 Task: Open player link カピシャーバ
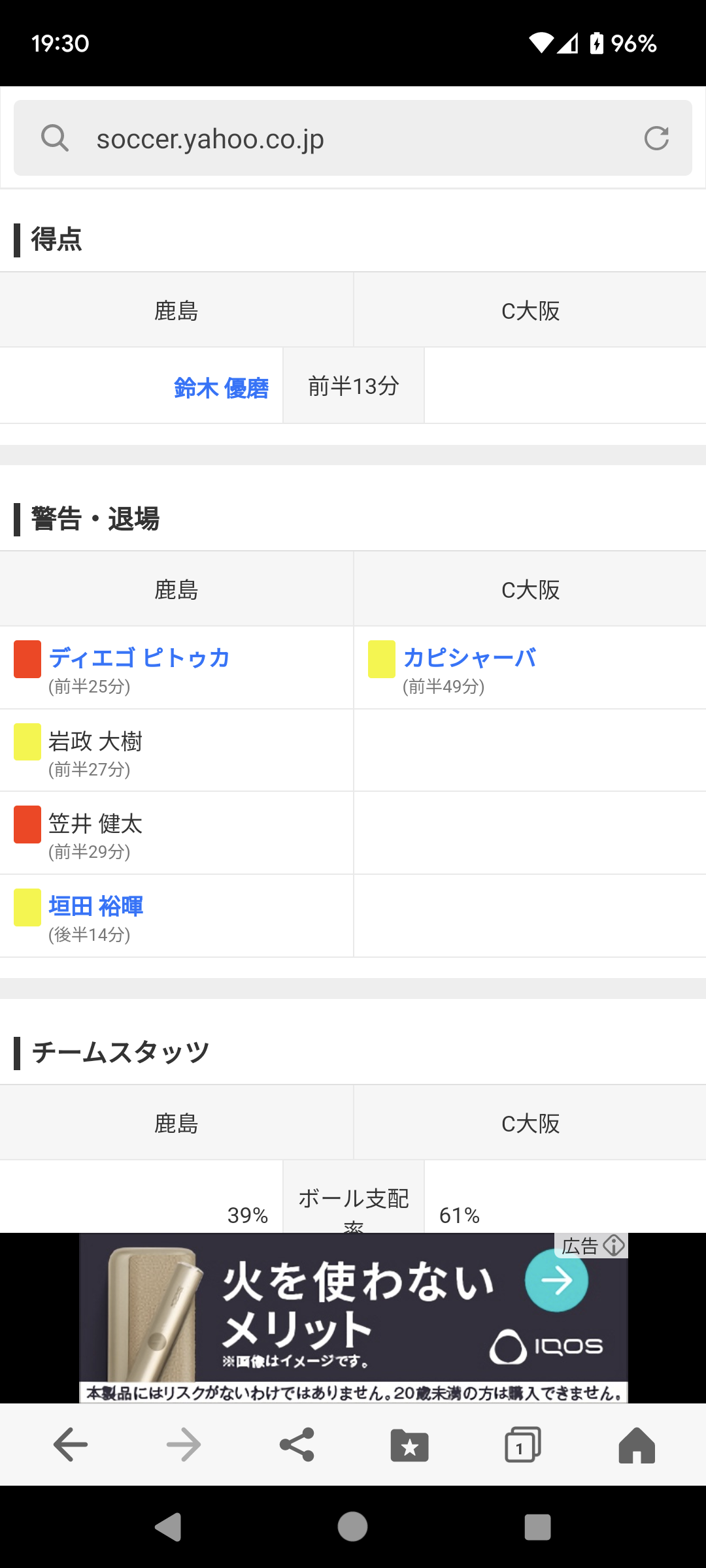469,657
